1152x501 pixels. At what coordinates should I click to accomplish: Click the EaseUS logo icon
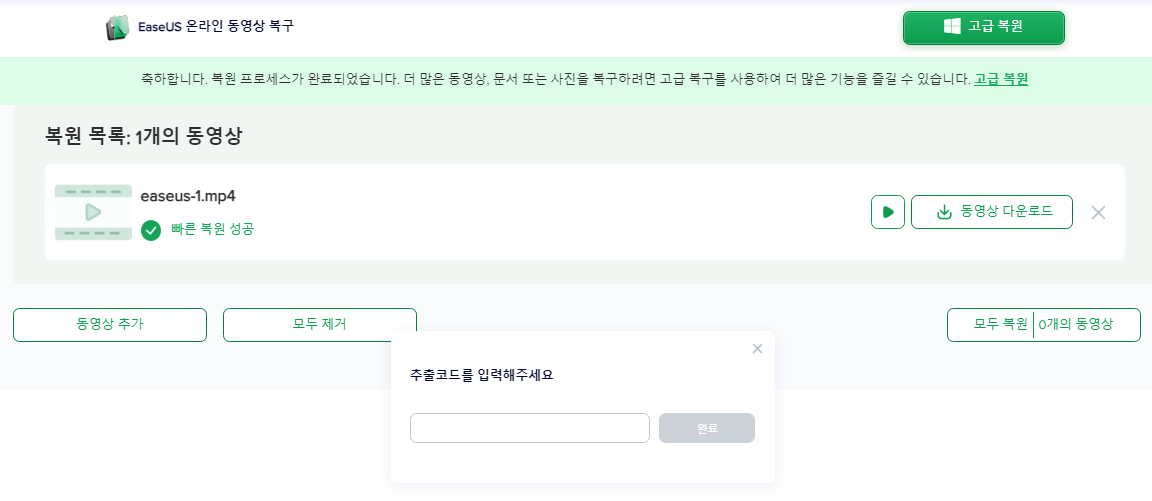point(117,28)
